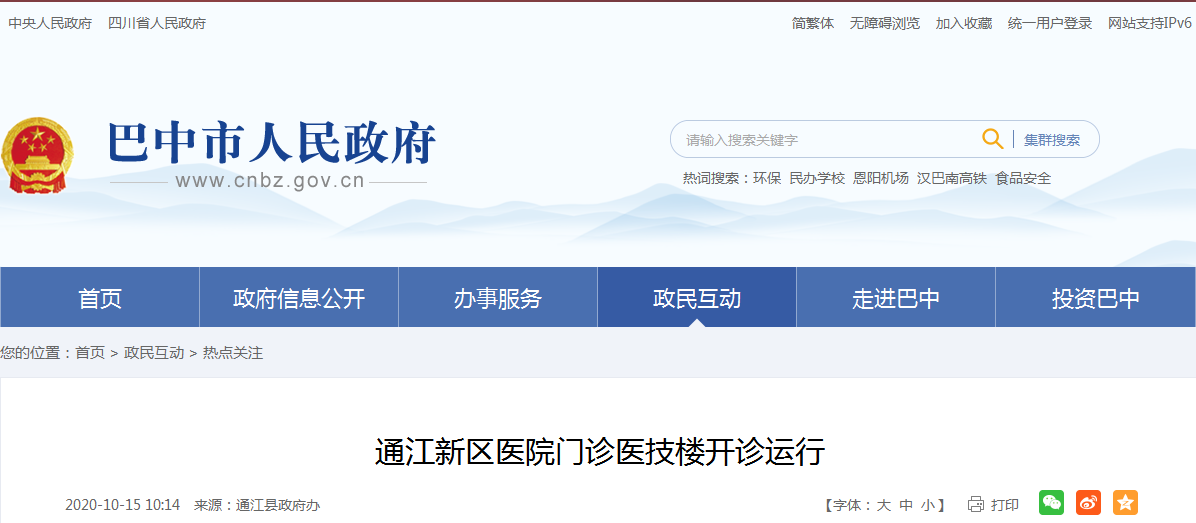Click the publish date 2020-10-15 10:14
Viewport: 1196px width, 523px height.
click(122, 505)
